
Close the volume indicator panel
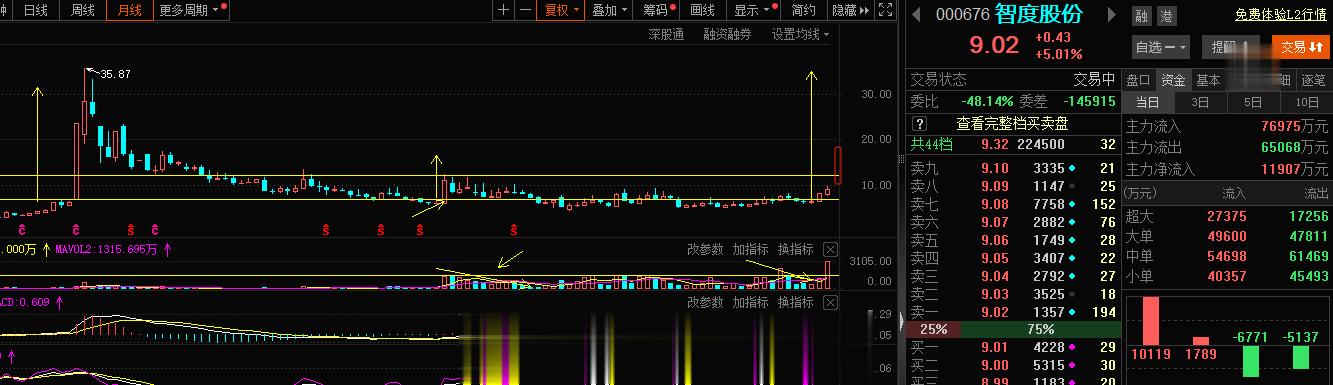tap(831, 249)
